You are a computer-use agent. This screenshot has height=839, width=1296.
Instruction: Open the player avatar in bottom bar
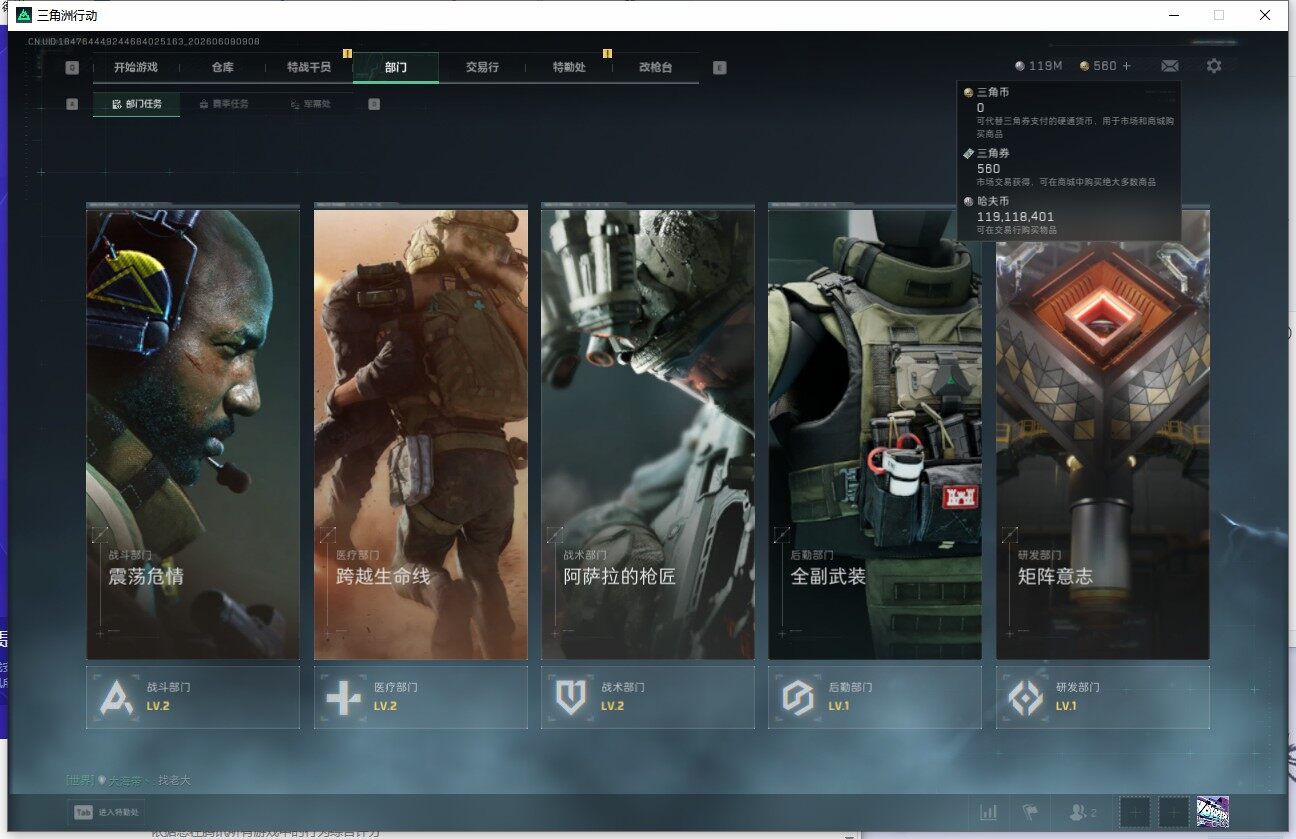[1213, 812]
